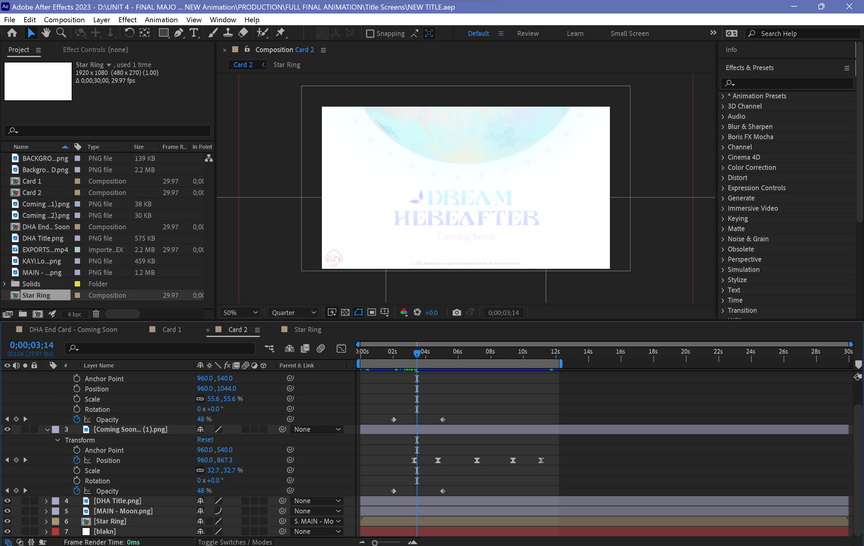The height and width of the screenshot is (546, 864).
Task: Open the Quarter resolution dropdown
Action: point(294,312)
